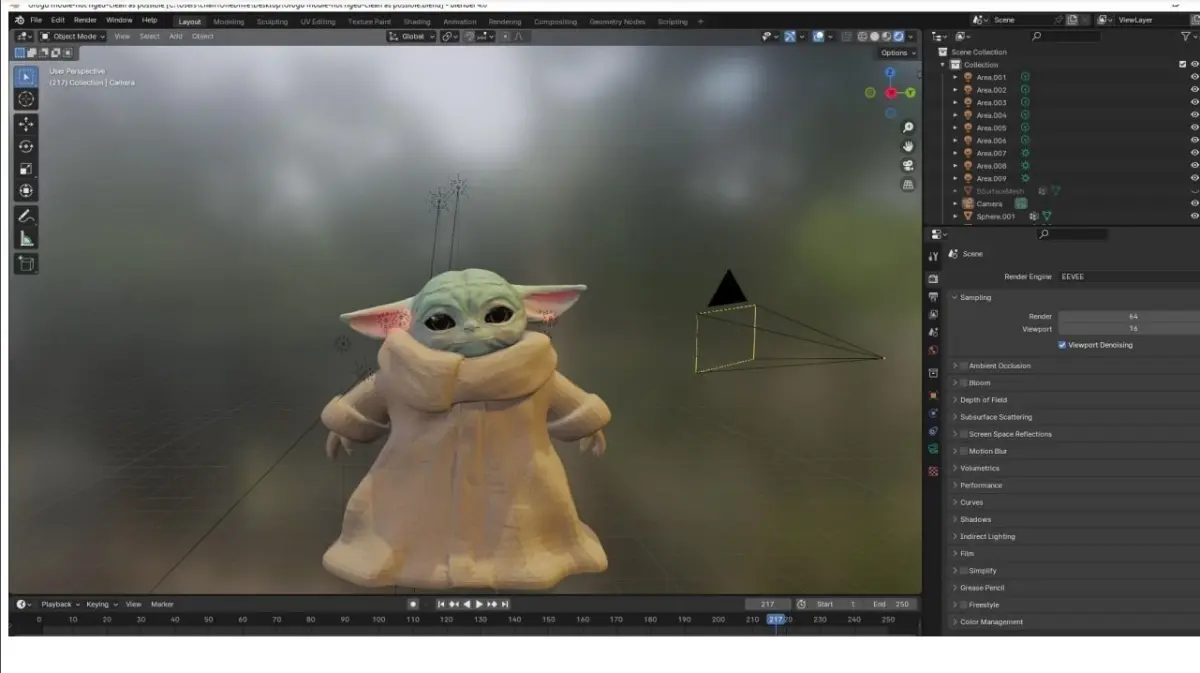Select the Measure tool
Viewport: 1200px width, 673px height.
[26, 238]
